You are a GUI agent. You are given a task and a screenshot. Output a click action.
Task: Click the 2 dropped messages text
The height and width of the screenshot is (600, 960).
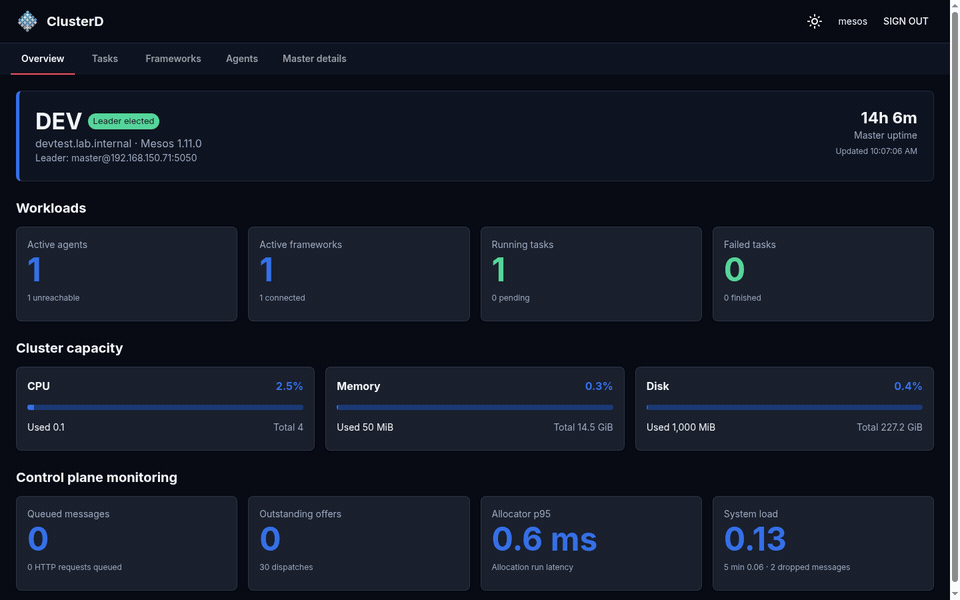coord(810,568)
